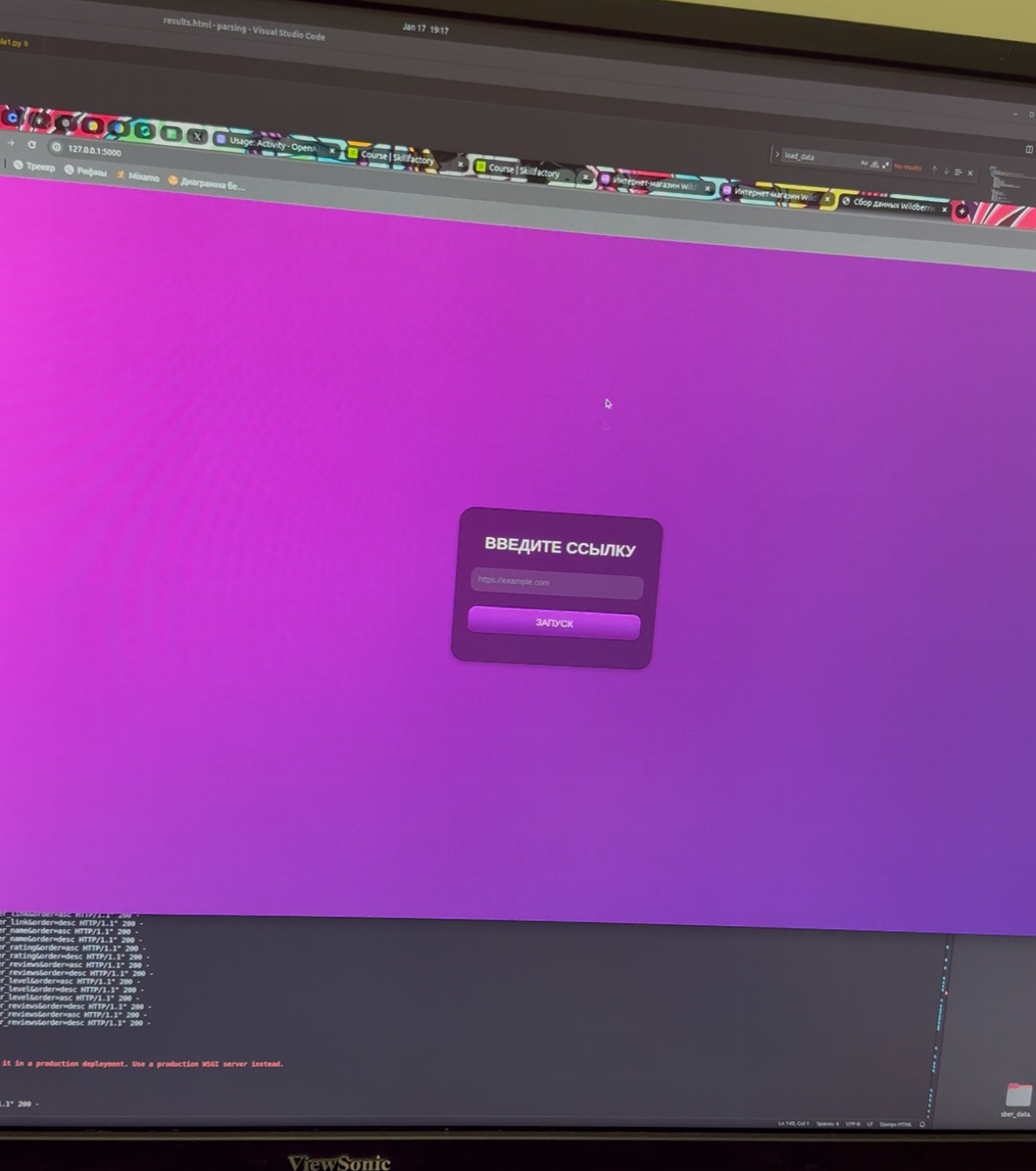Open site info icon beside 127.0.0.1:5000
The image size is (1036, 1171).
click(x=56, y=147)
